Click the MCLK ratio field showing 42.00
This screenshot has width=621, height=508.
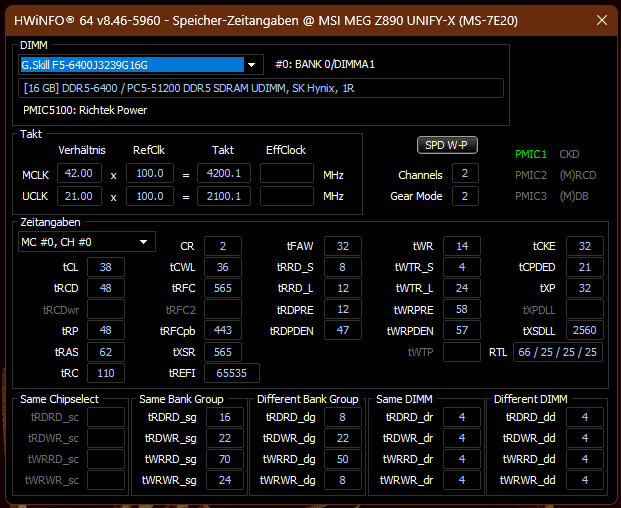tap(79, 173)
